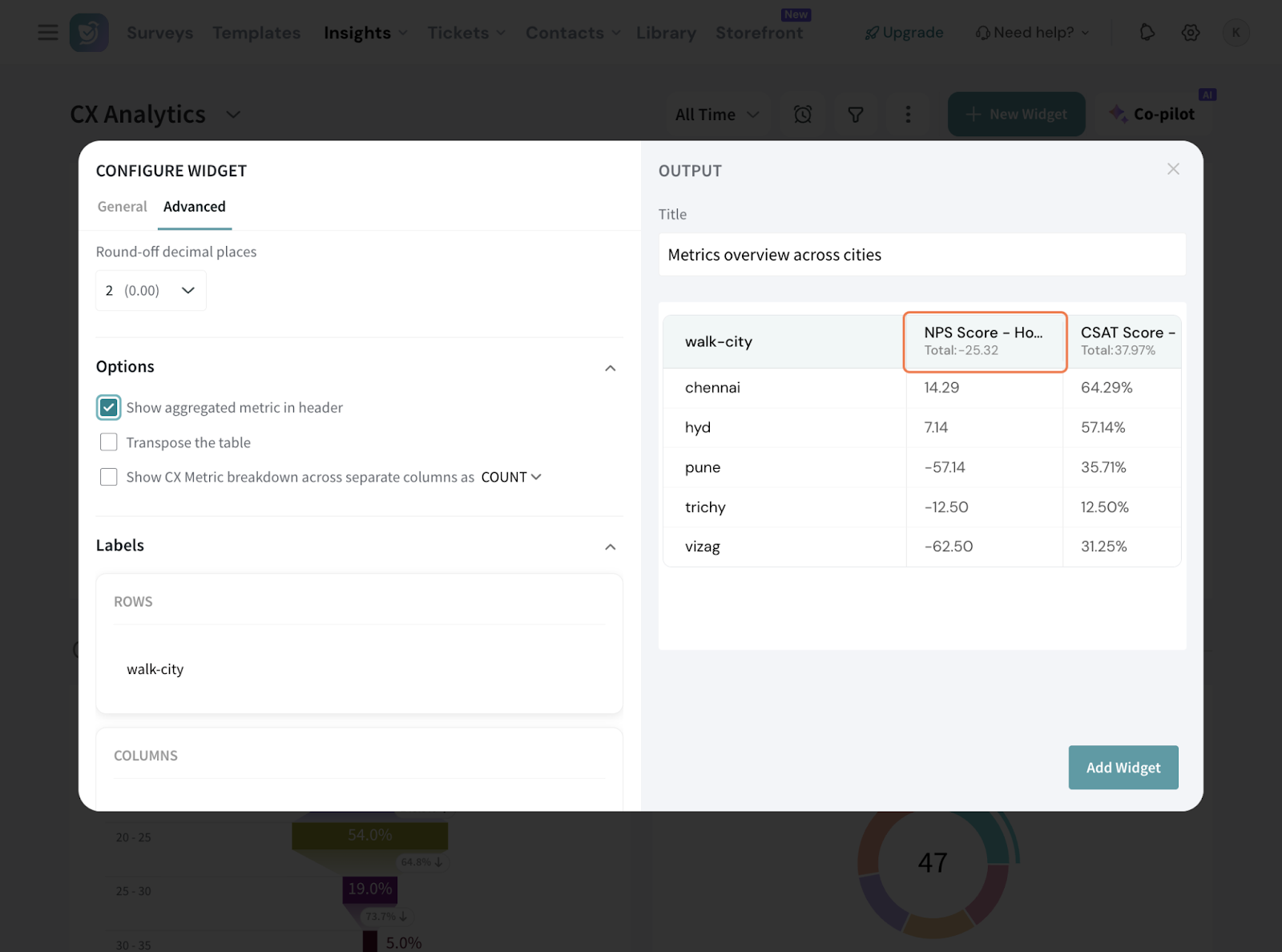Open the dashboard filter funnel icon
This screenshot has height=952, width=1282.
tap(856, 115)
